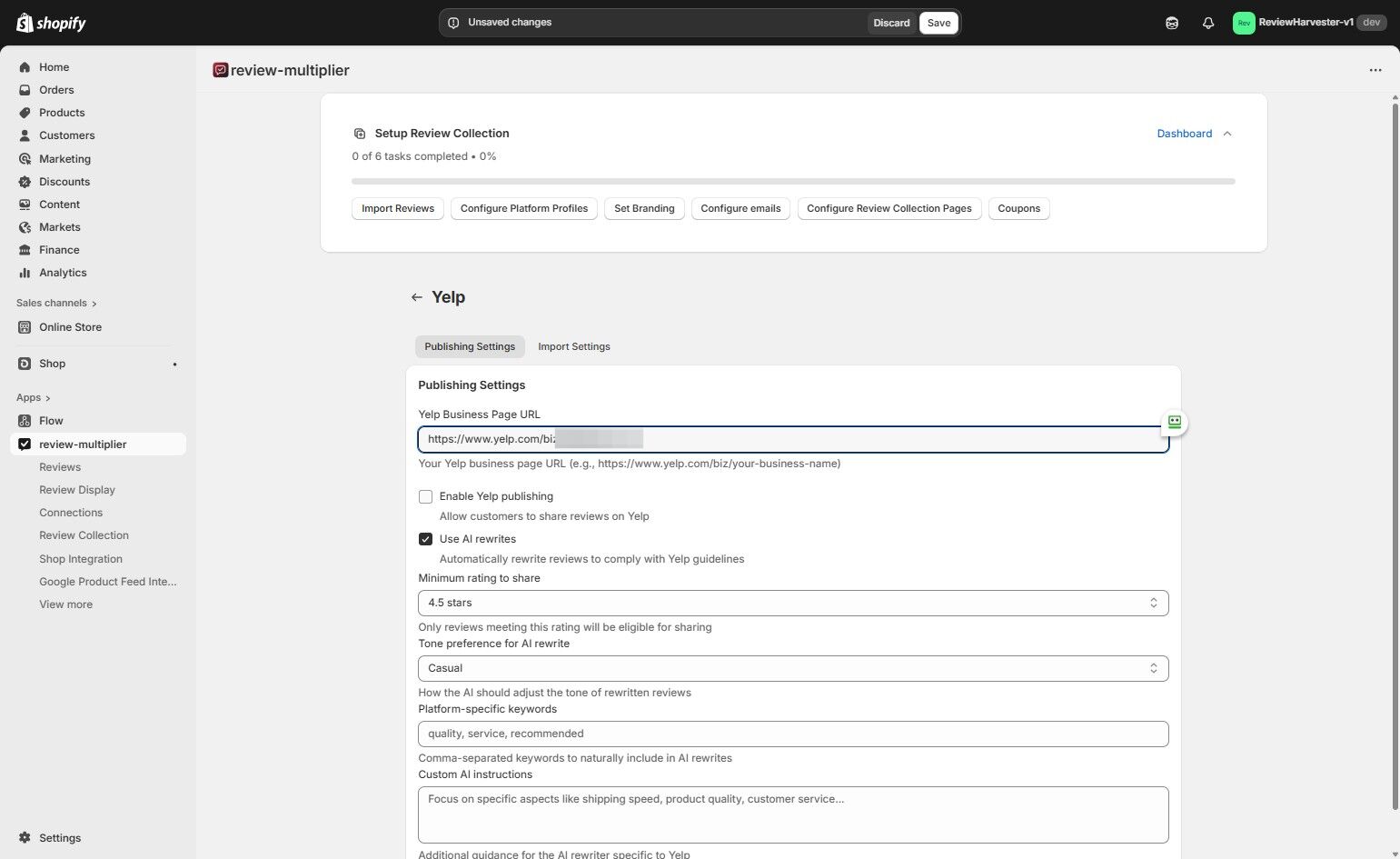
Task: Save the unsaved changes
Action: (938, 22)
